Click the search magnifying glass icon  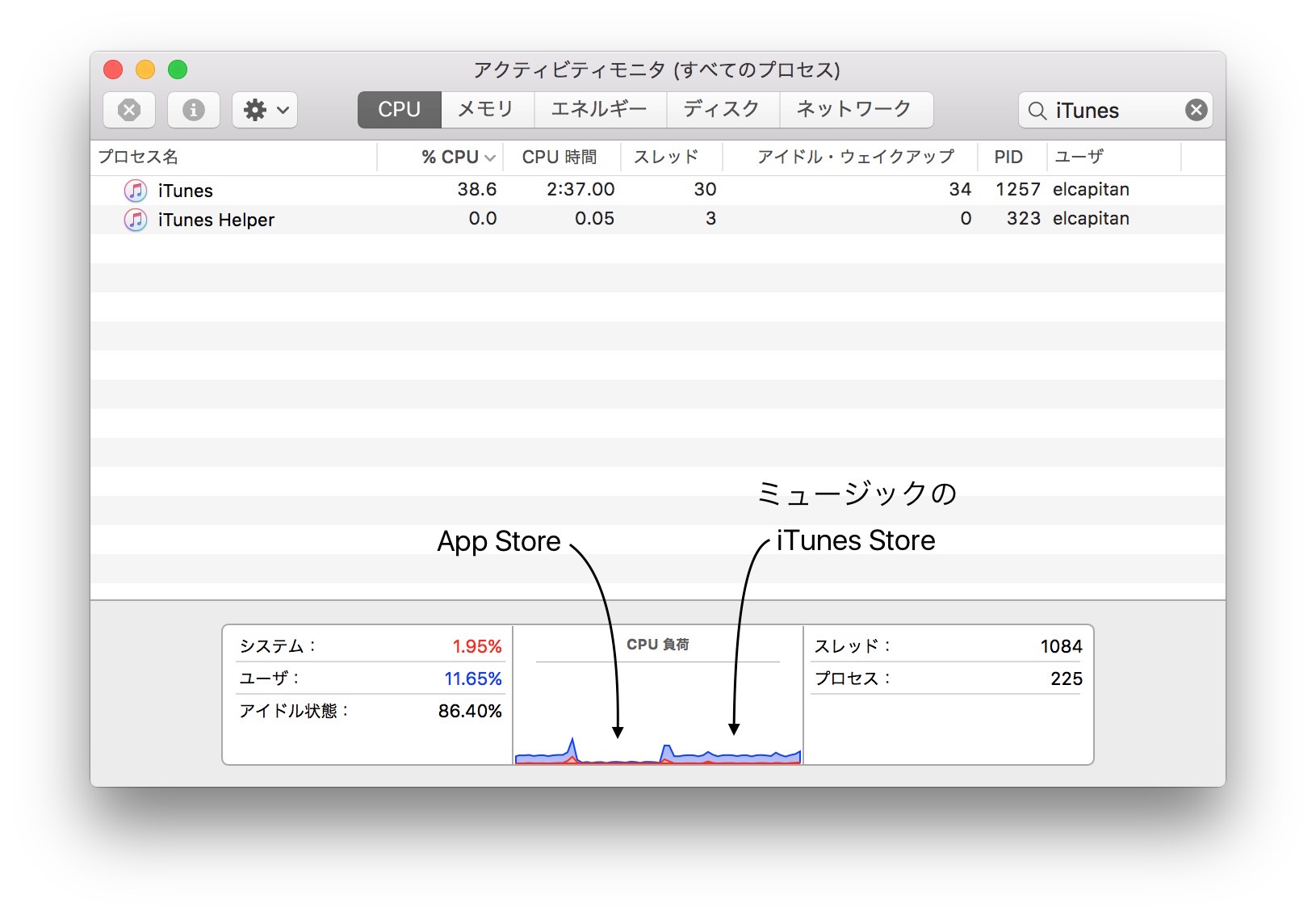[1037, 111]
